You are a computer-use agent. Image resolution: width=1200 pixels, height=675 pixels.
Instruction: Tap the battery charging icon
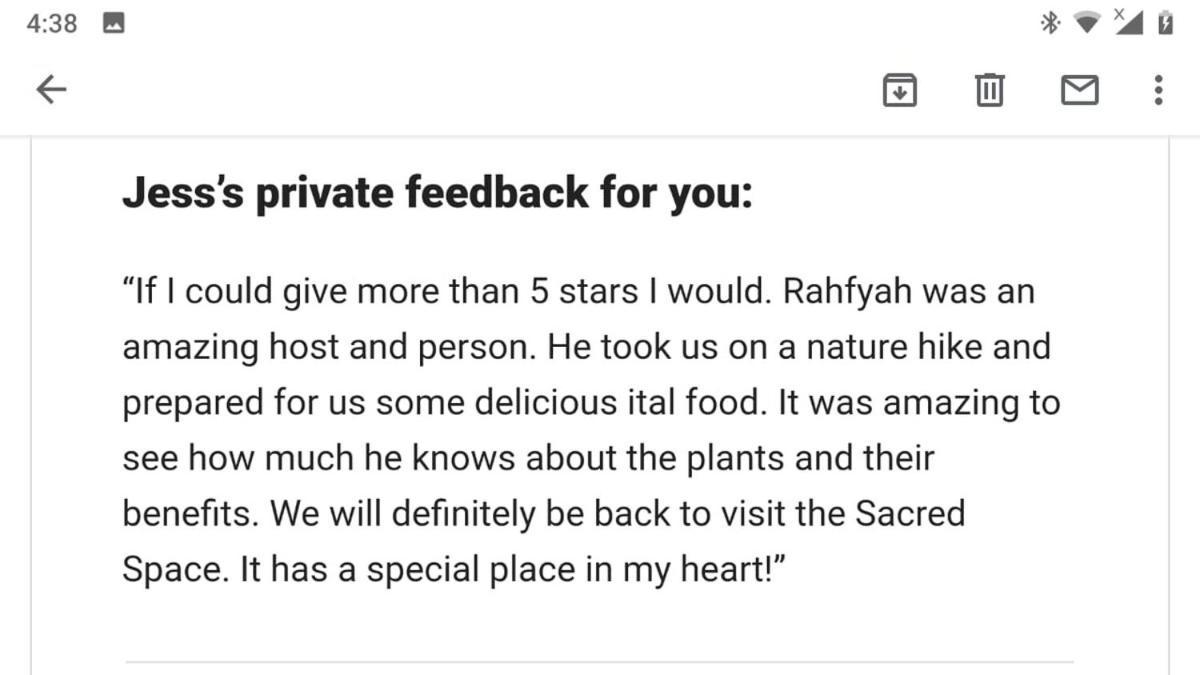[1165, 22]
